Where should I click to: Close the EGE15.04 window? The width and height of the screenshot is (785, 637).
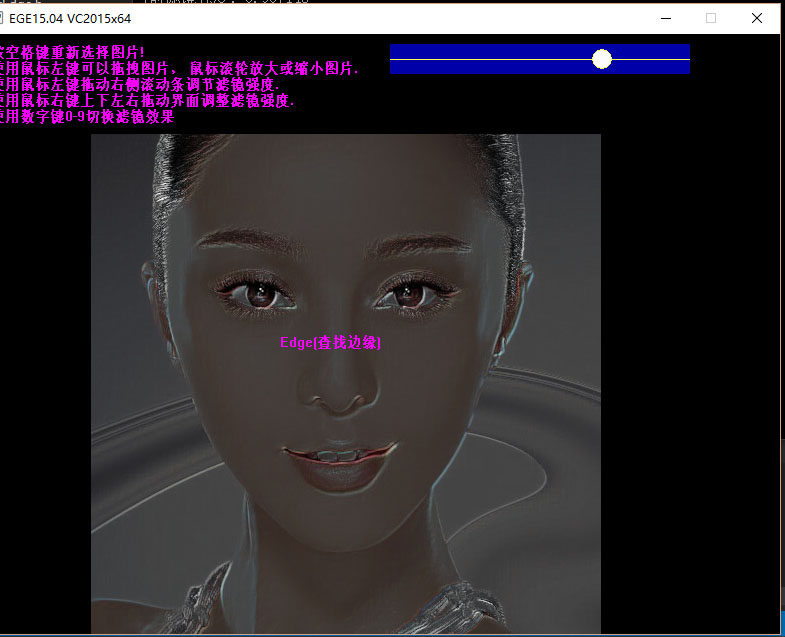(757, 19)
